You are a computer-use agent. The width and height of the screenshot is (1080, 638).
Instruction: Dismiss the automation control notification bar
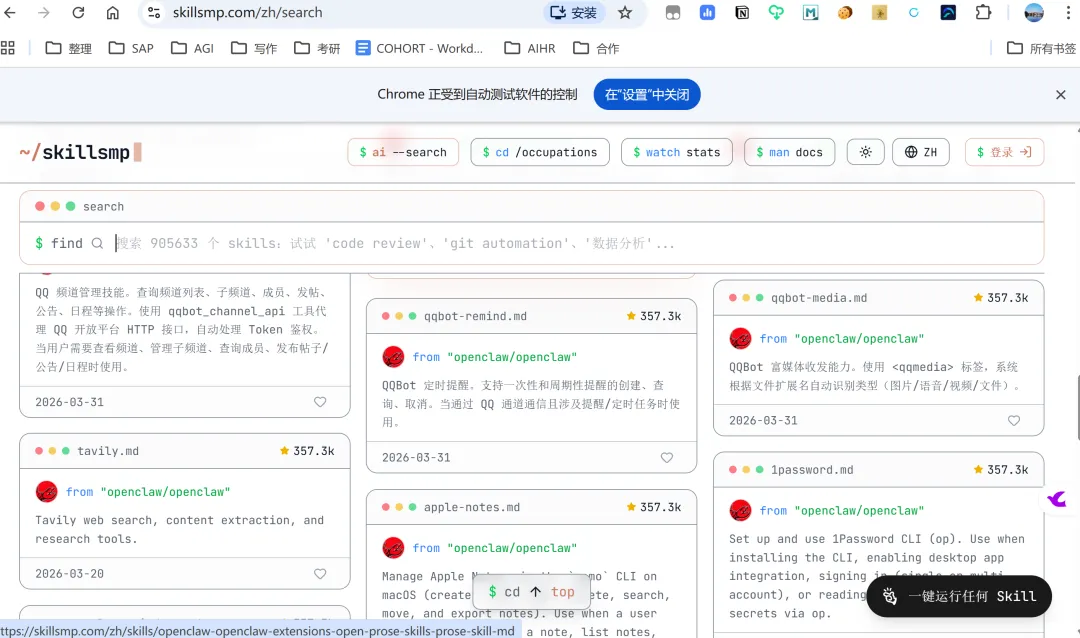(1061, 94)
